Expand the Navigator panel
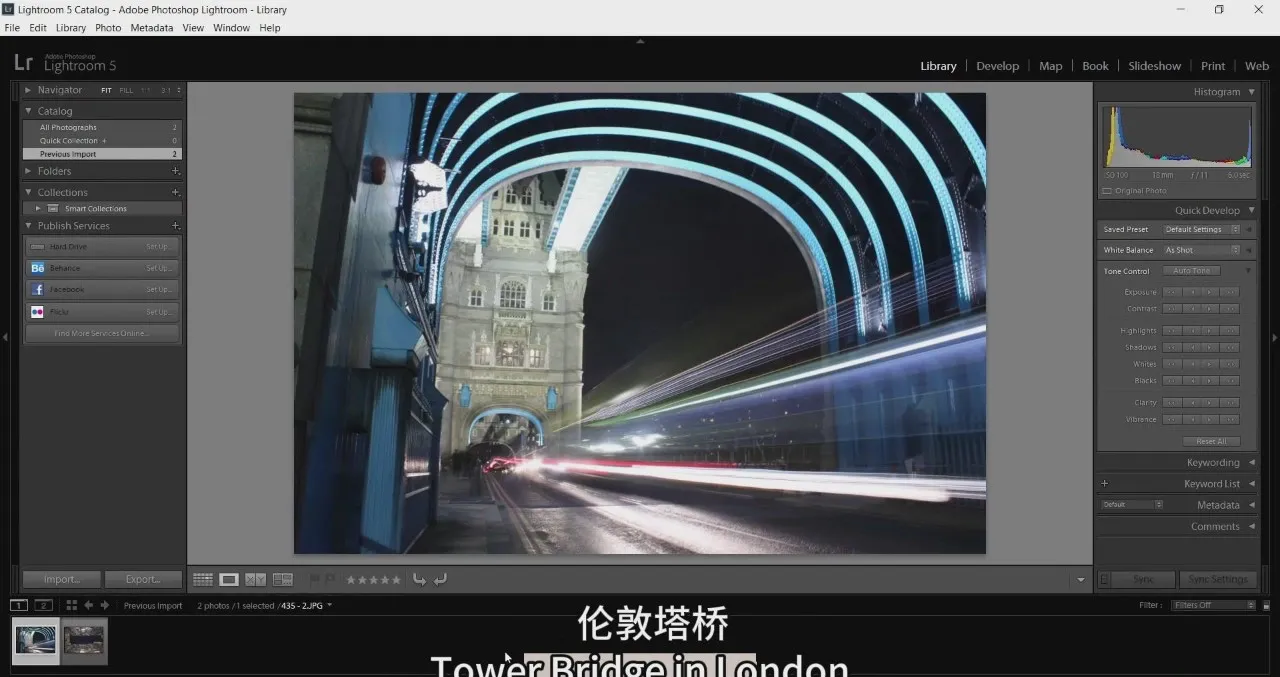Screen dimensions: 1280x677 28,90
